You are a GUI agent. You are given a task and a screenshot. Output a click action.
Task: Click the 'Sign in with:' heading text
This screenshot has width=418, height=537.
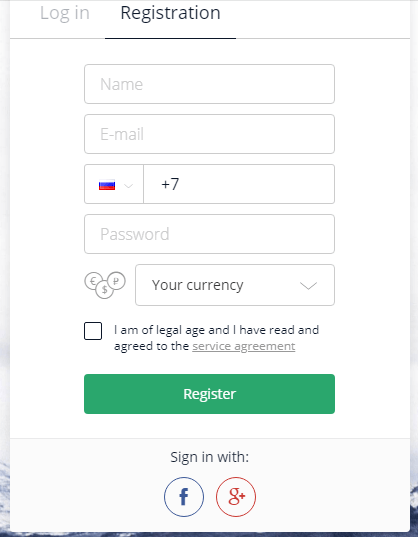point(210,457)
